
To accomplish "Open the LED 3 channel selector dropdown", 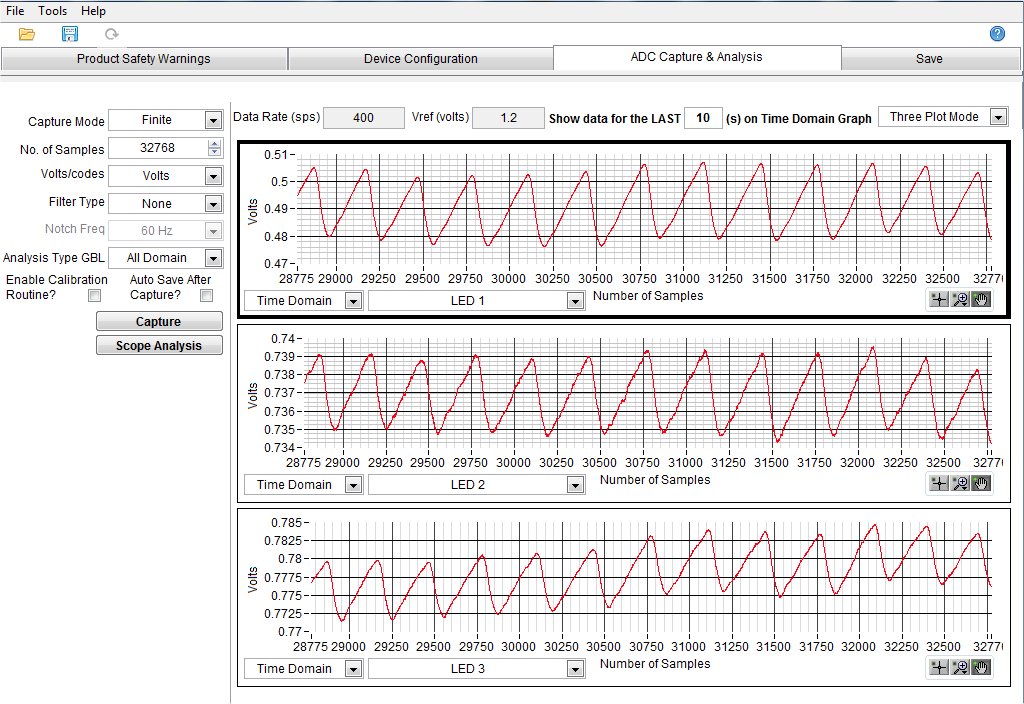I will click(x=574, y=669).
